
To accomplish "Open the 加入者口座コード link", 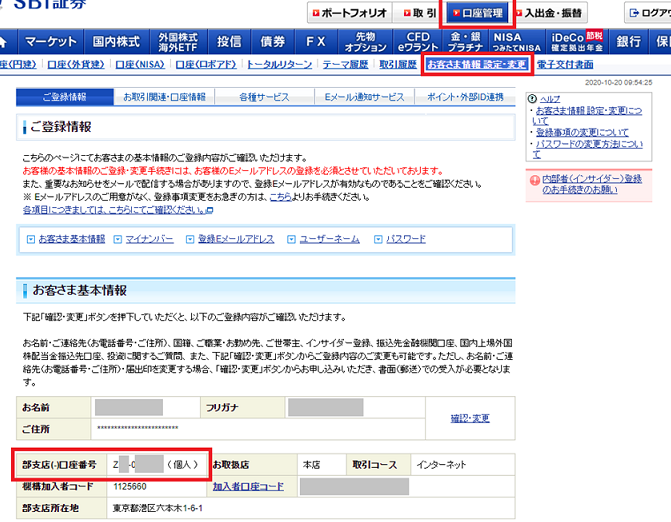I will tap(248, 487).
